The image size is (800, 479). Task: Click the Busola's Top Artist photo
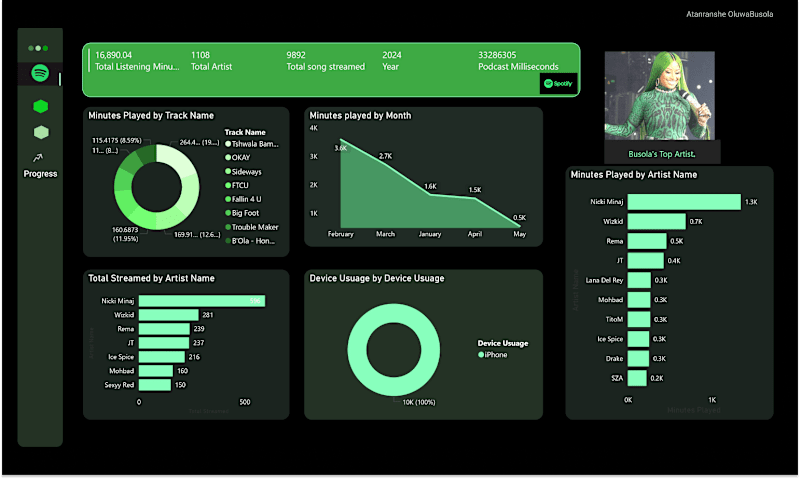tap(659, 95)
